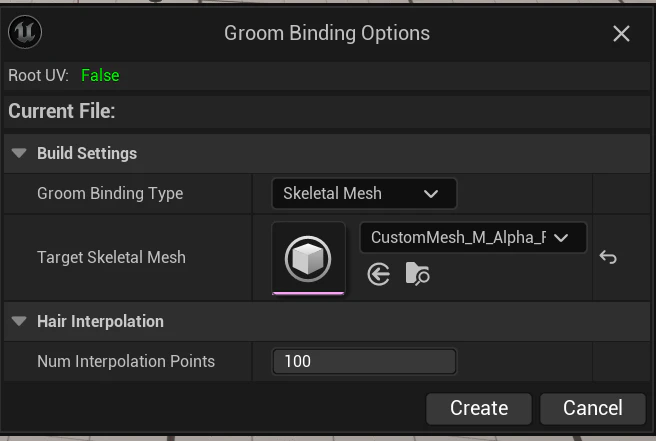Open the CustomMesh_M_Alpha asset picker dropdown

click(473, 238)
